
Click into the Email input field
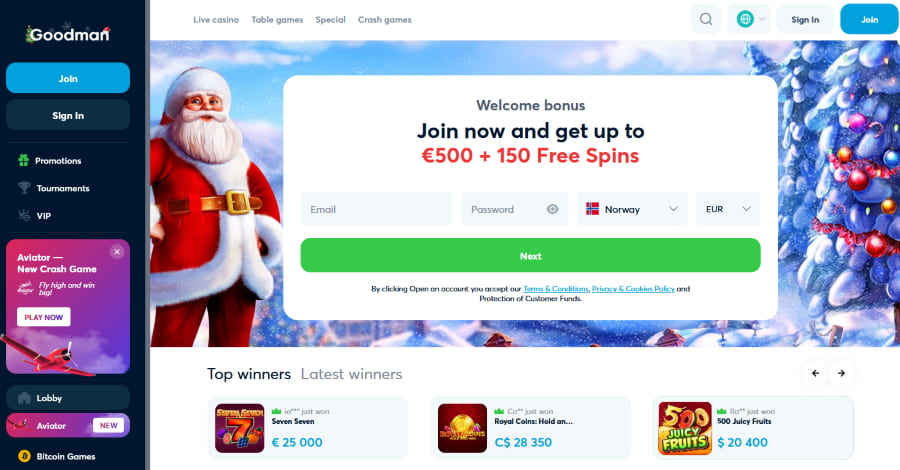click(x=377, y=209)
